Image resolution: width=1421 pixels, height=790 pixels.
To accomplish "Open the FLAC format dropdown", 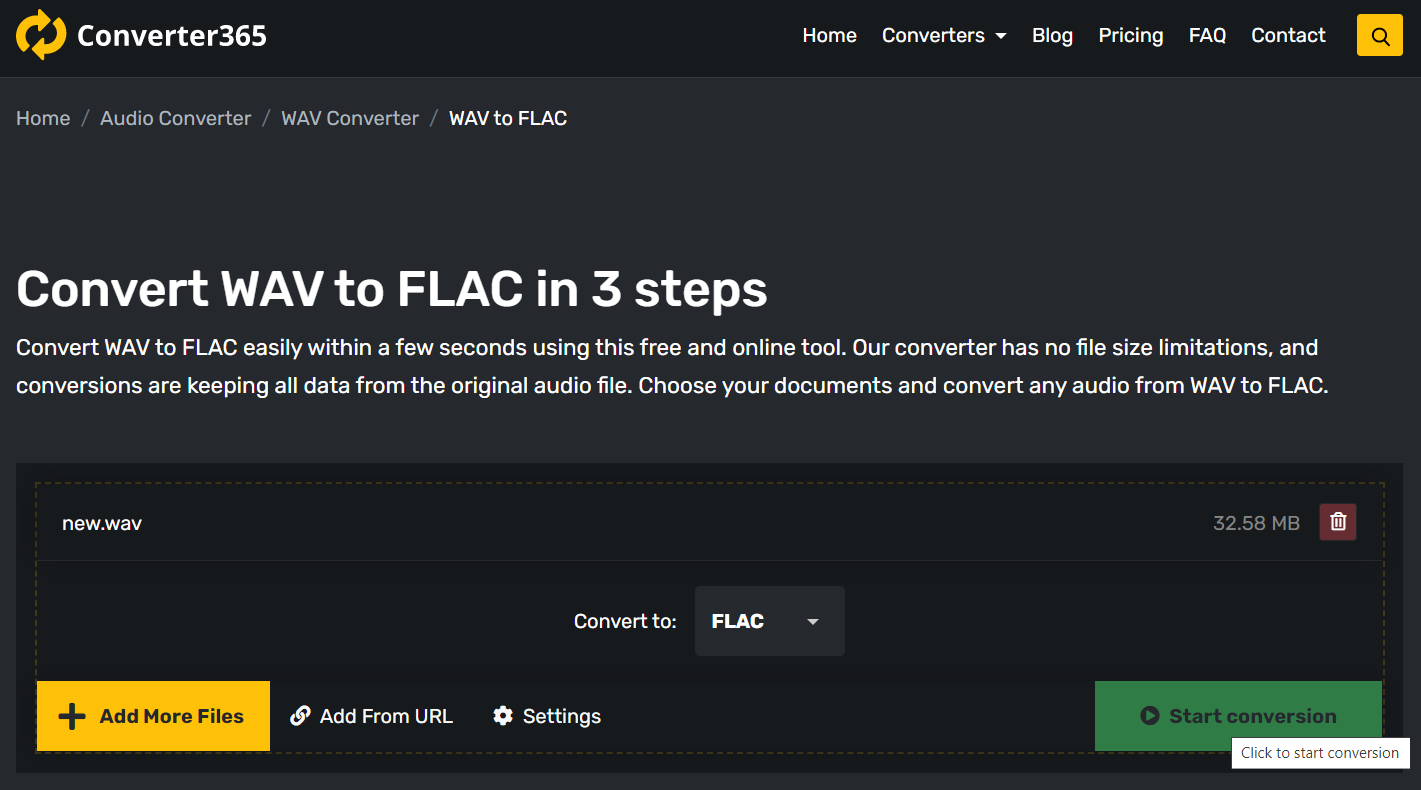I will (769, 621).
